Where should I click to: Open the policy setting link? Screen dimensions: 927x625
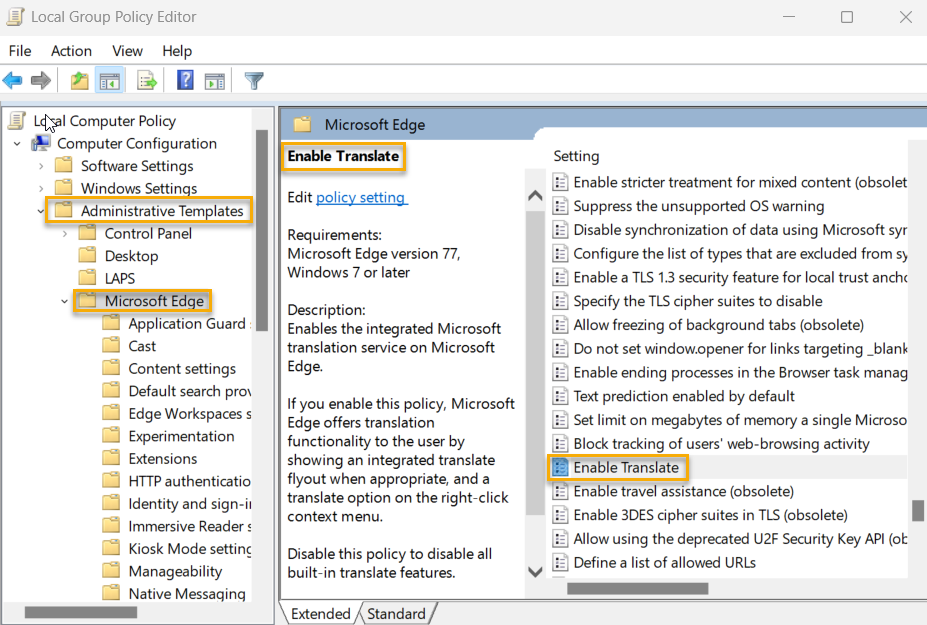[361, 197]
